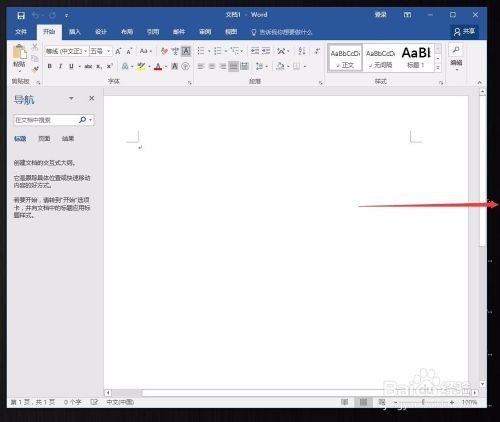Screen dimensions: 500x422
Task: Click the Asian Layout icon
Action: [281, 51]
